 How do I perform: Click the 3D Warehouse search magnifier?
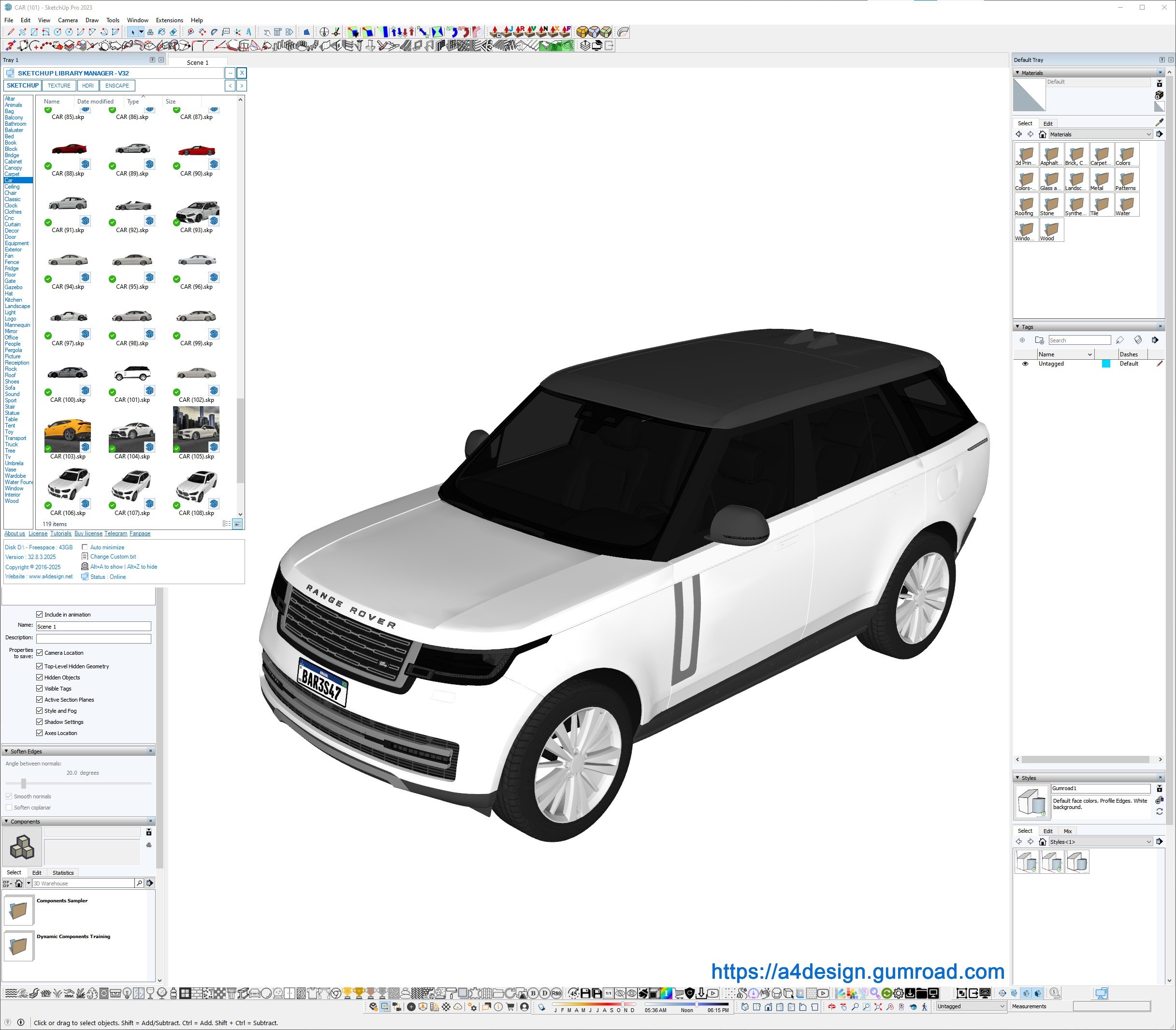tap(139, 883)
